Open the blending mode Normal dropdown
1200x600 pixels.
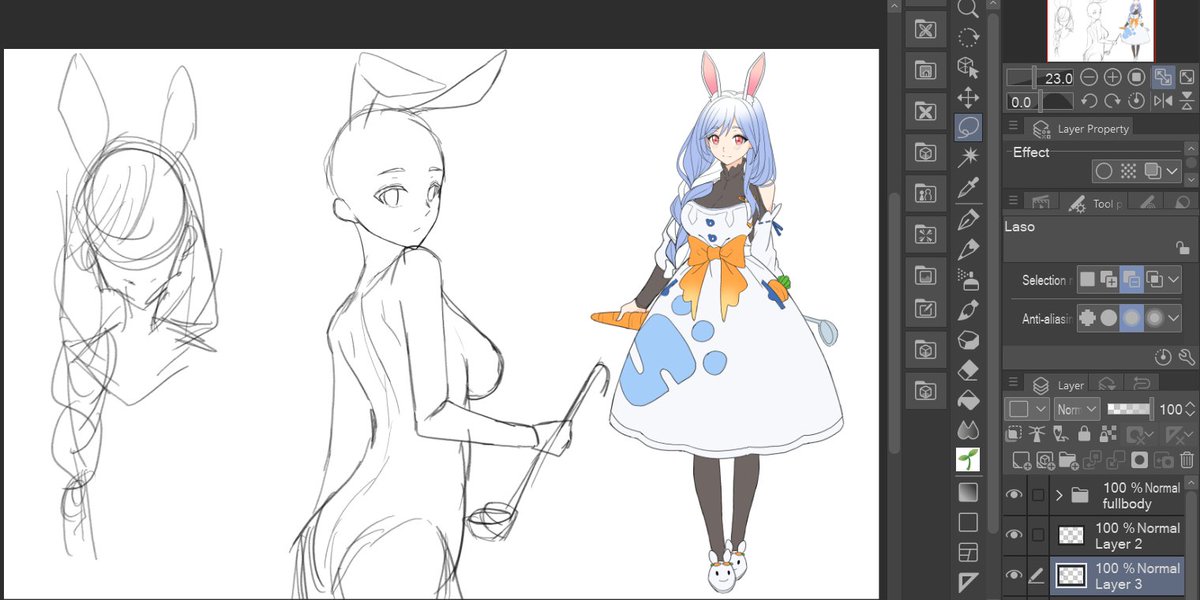[x=1078, y=409]
